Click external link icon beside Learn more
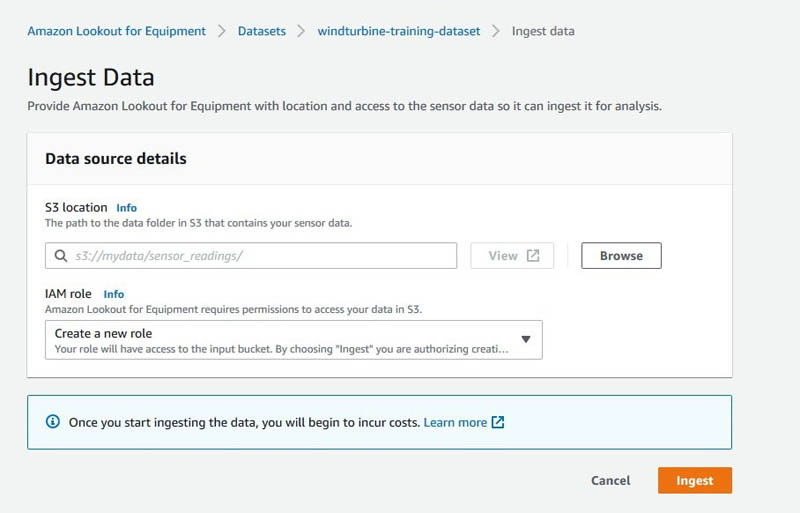The width and height of the screenshot is (800, 513). (497, 422)
